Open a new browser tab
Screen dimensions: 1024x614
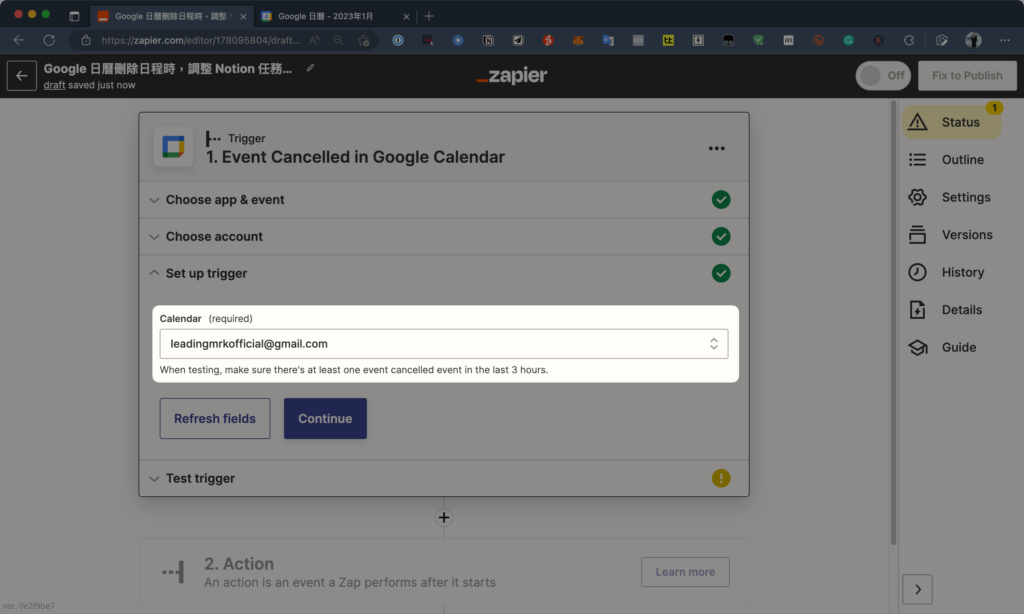(x=429, y=16)
